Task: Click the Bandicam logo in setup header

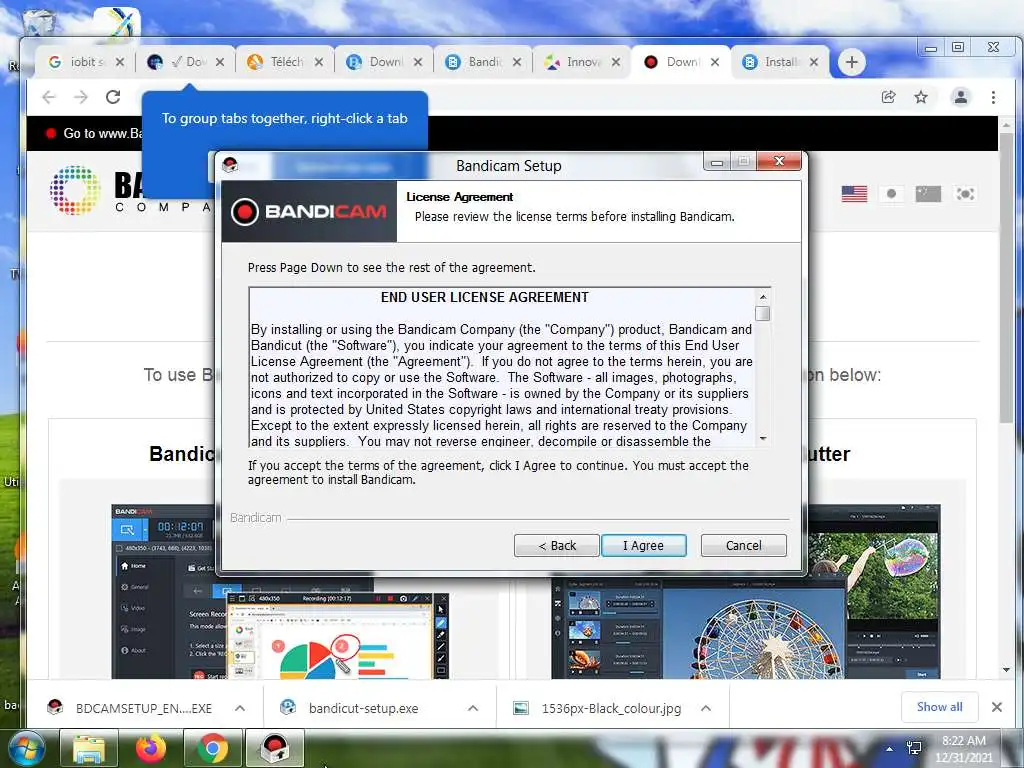Action: (309, 212)
